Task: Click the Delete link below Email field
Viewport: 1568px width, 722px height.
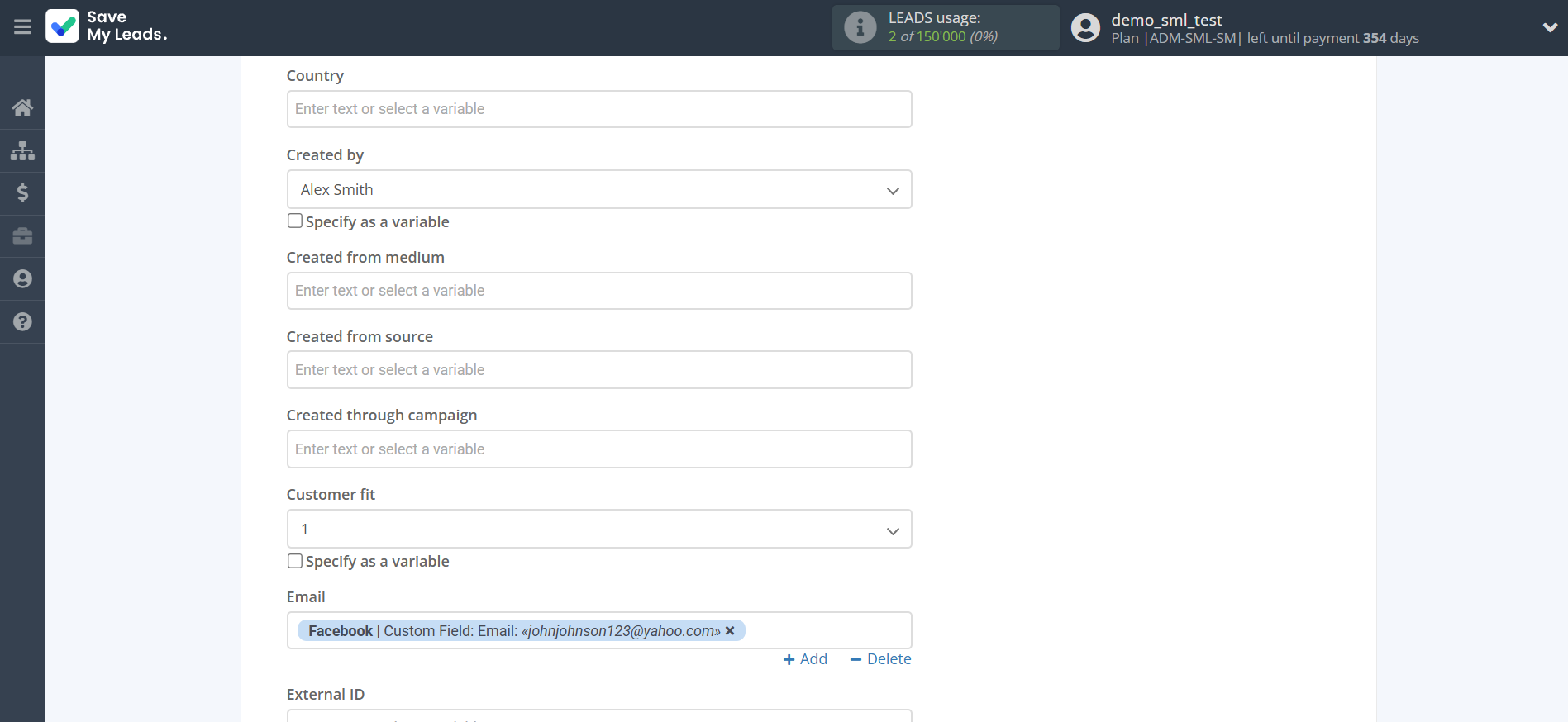Action: point(880,659)
